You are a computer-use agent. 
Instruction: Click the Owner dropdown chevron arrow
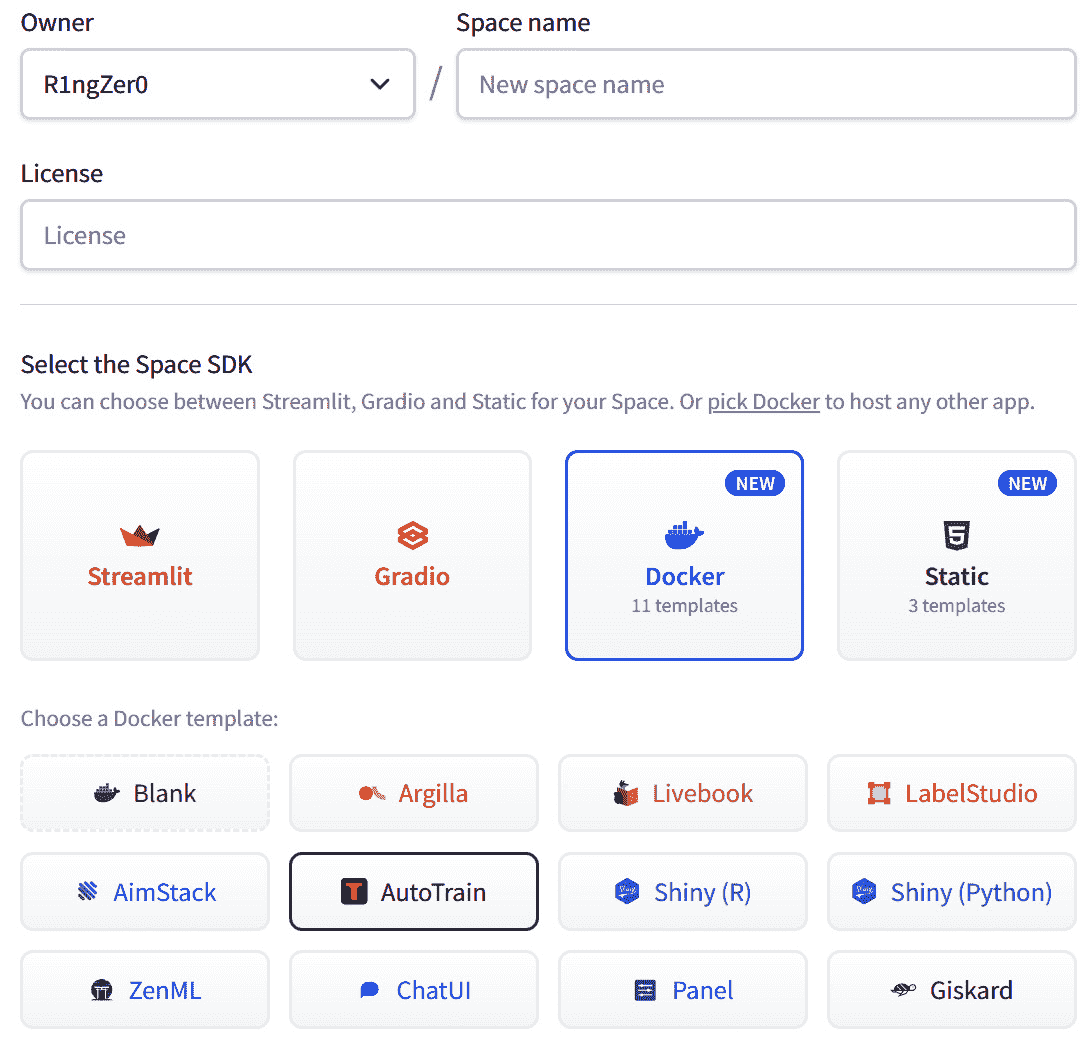pos(380,85)
